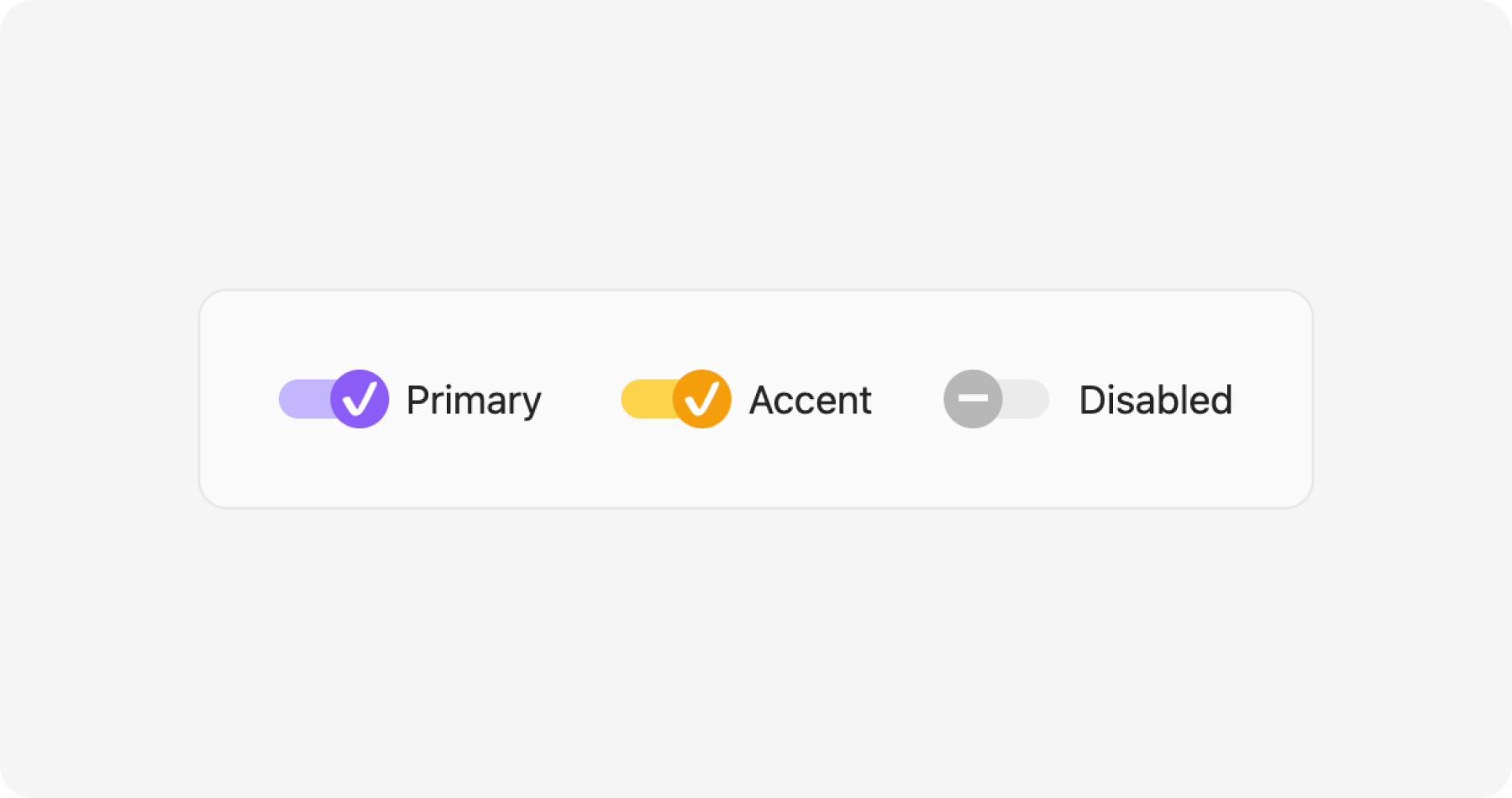The image size is (1512, 798).
Task: Turn off the Primary toggle switch
Action: (x=333, y=399)
